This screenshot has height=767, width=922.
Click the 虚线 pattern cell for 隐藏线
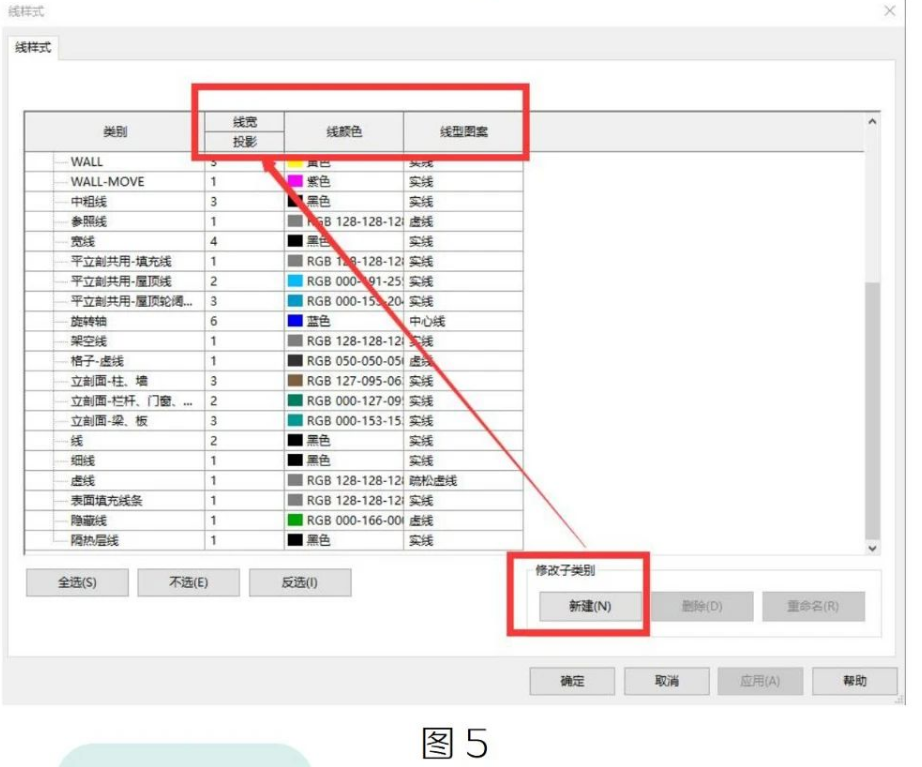coord(463,521)
